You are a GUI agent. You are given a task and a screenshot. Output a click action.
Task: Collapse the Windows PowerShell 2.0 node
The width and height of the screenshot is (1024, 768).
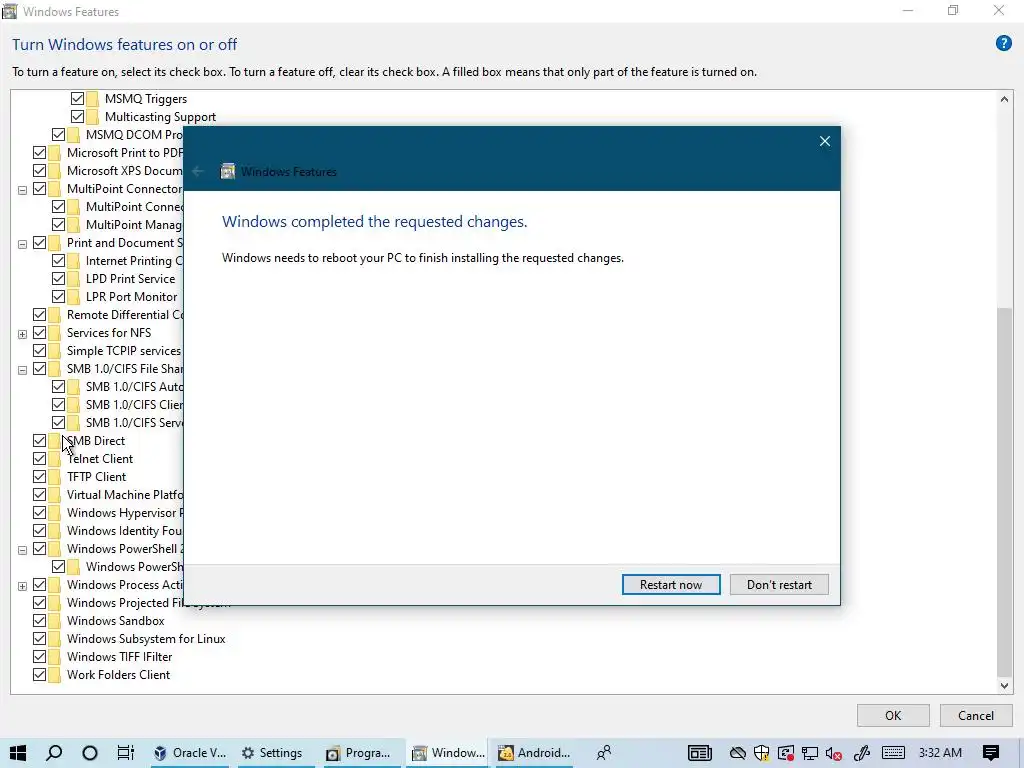(22, 551)
